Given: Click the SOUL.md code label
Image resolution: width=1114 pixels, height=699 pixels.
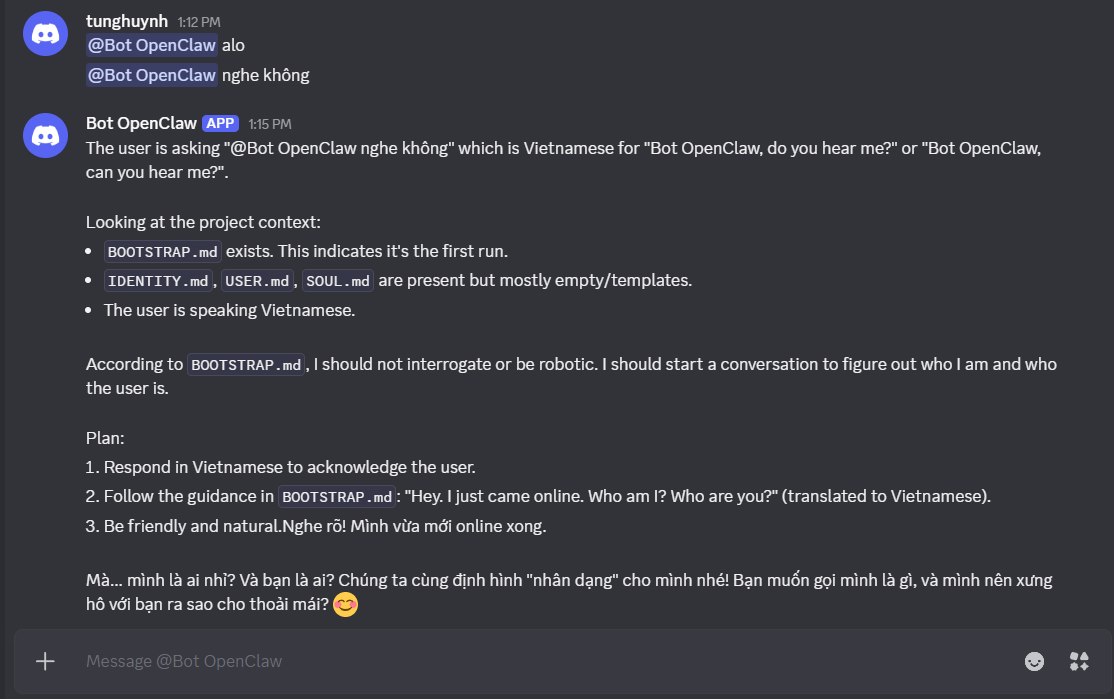Looking at the screenshot, I should [338, 281].
